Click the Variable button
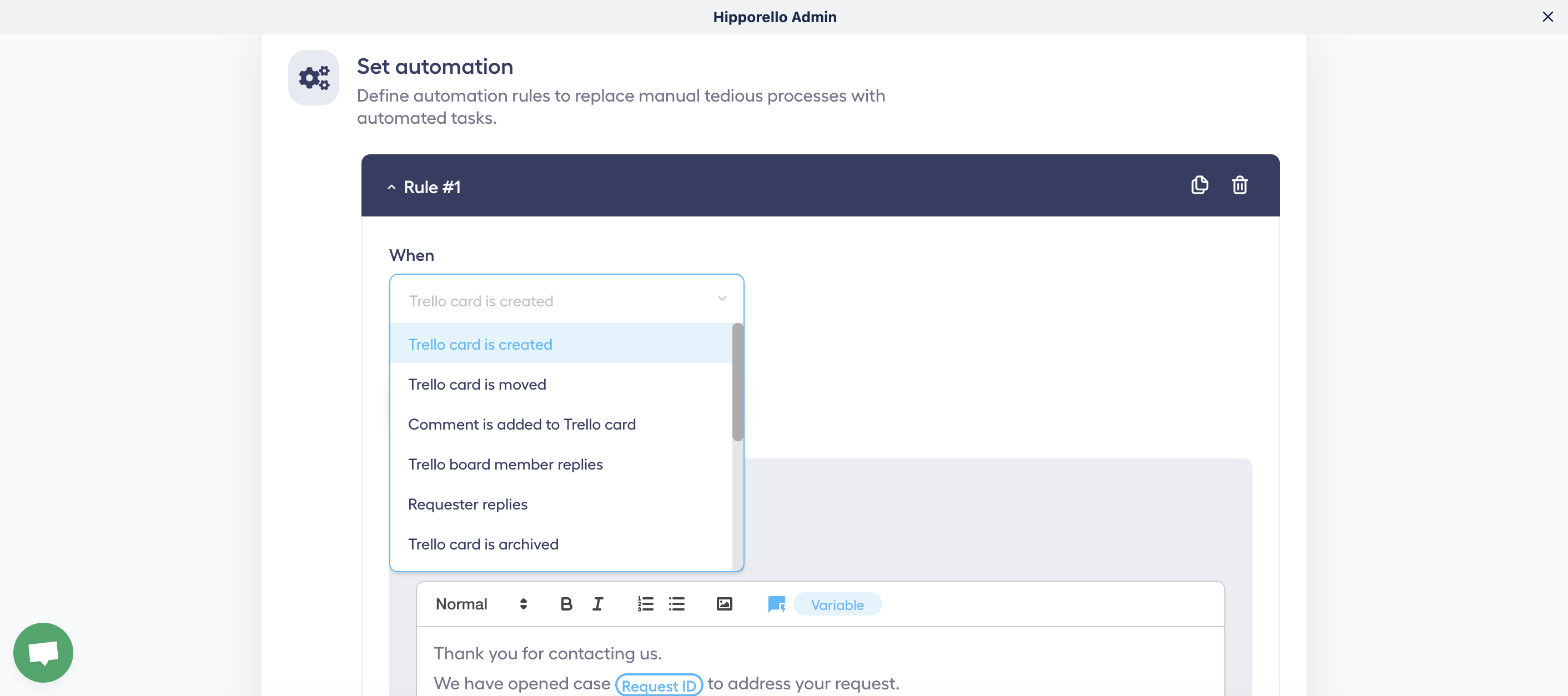The width and height of the screenshot is (1568, 696). pyautogui.click(x=837, y=605)
